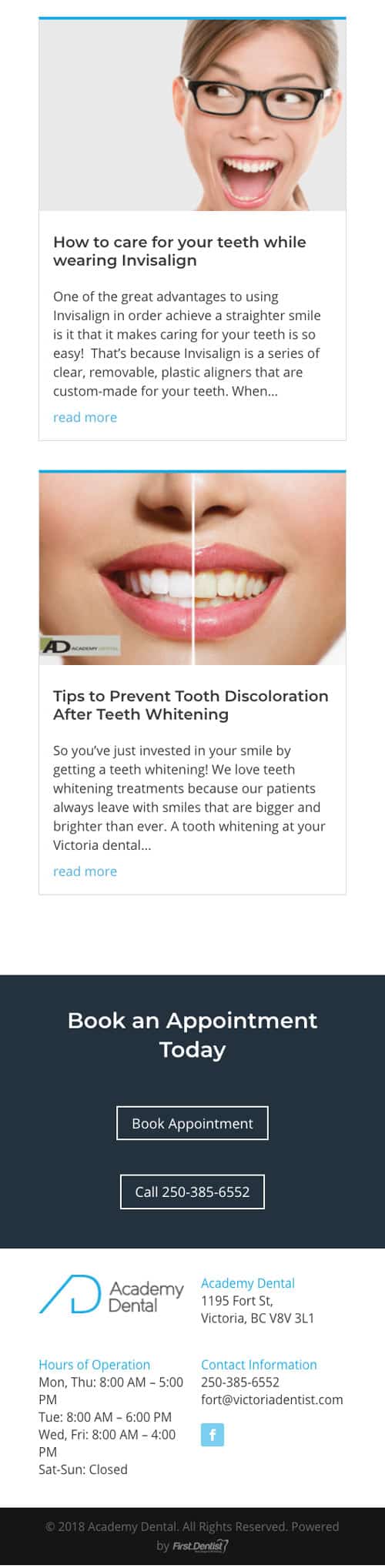Click the Academy Dental logo in footer

pyautogui.click(x=112, y=1296)
